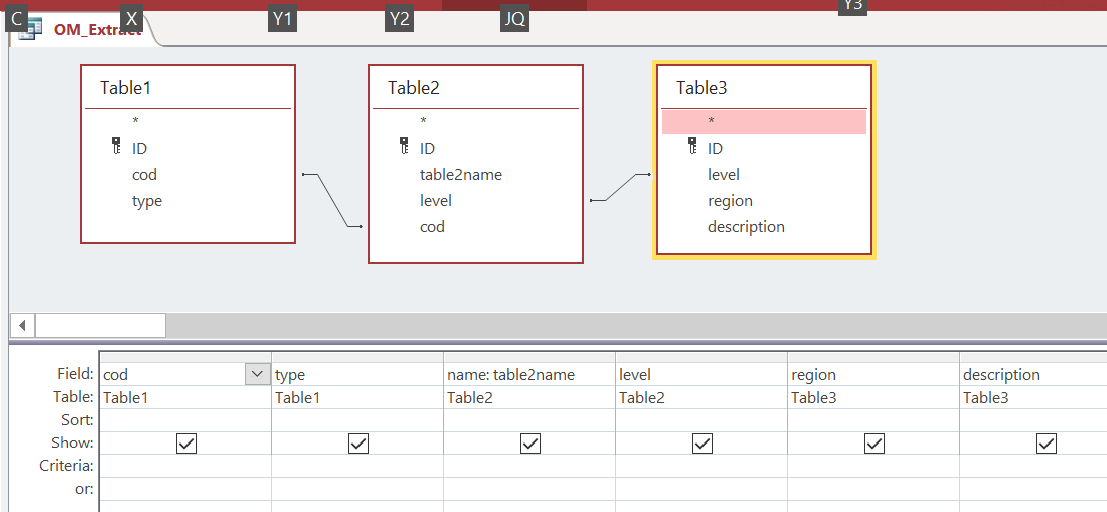Toggle Show checkbox for cod column
The height and width of the screenshot is (512, 1107).
tap(186, 443)
